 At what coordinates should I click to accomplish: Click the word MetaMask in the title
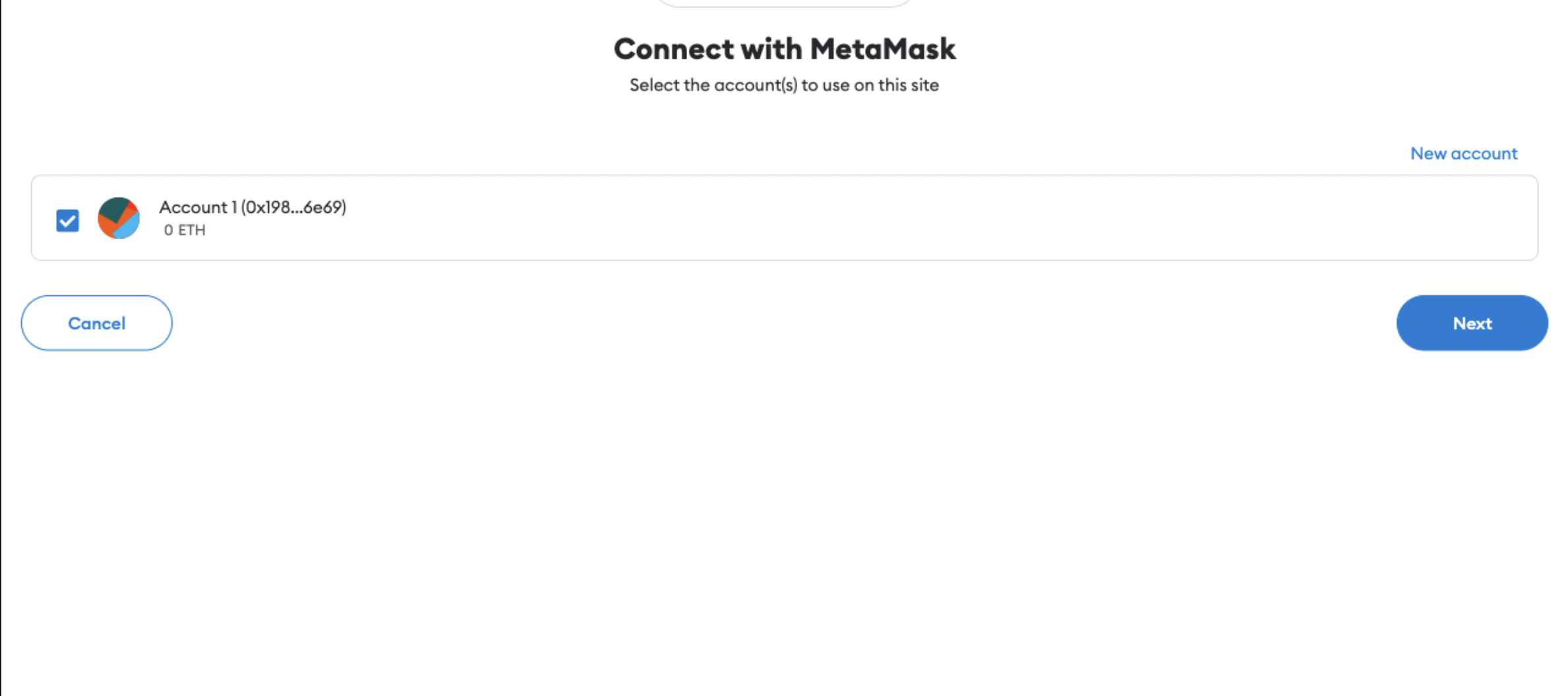tap(883, 49)
